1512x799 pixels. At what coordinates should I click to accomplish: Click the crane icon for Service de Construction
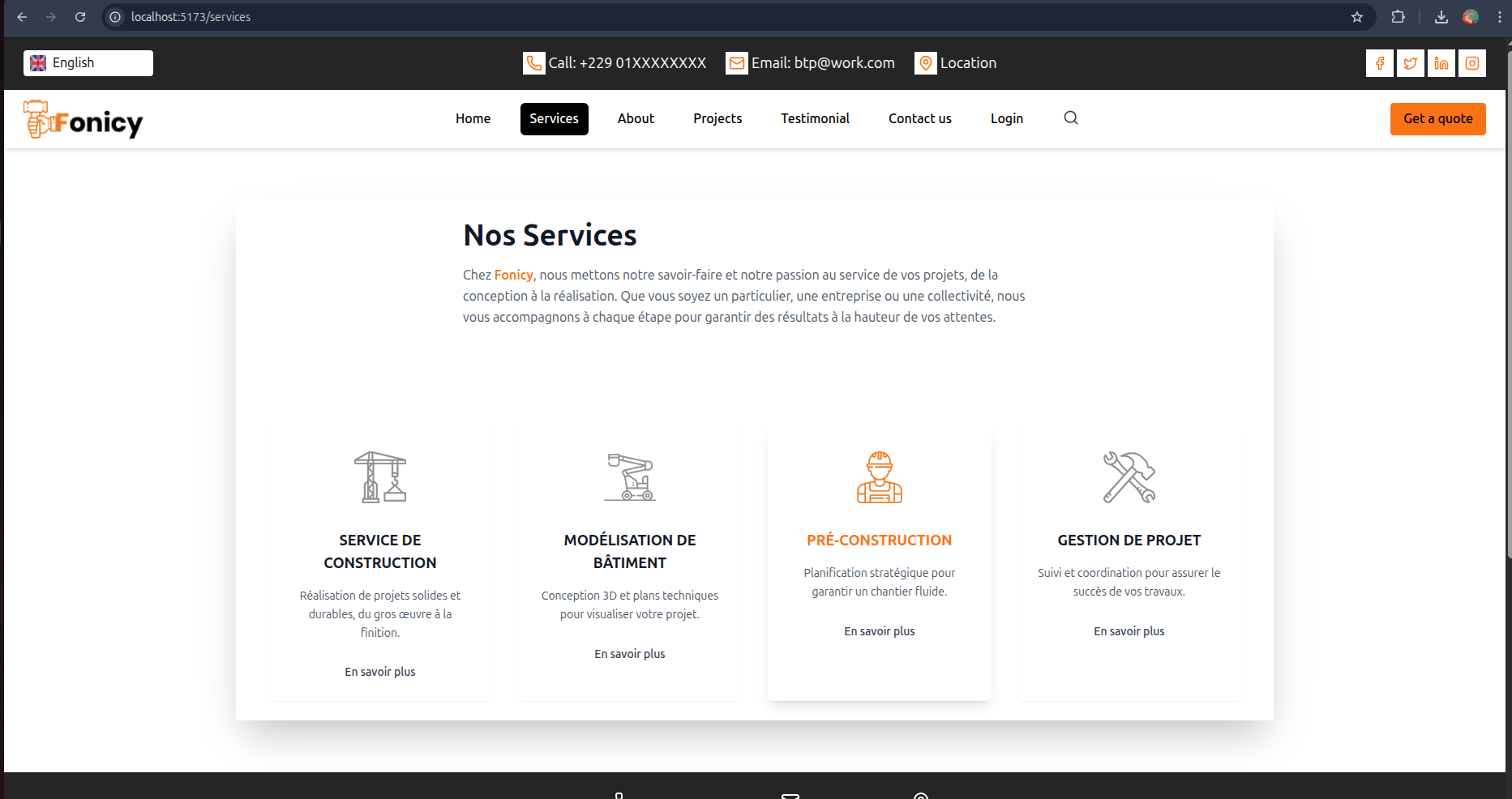pos(380,477)
